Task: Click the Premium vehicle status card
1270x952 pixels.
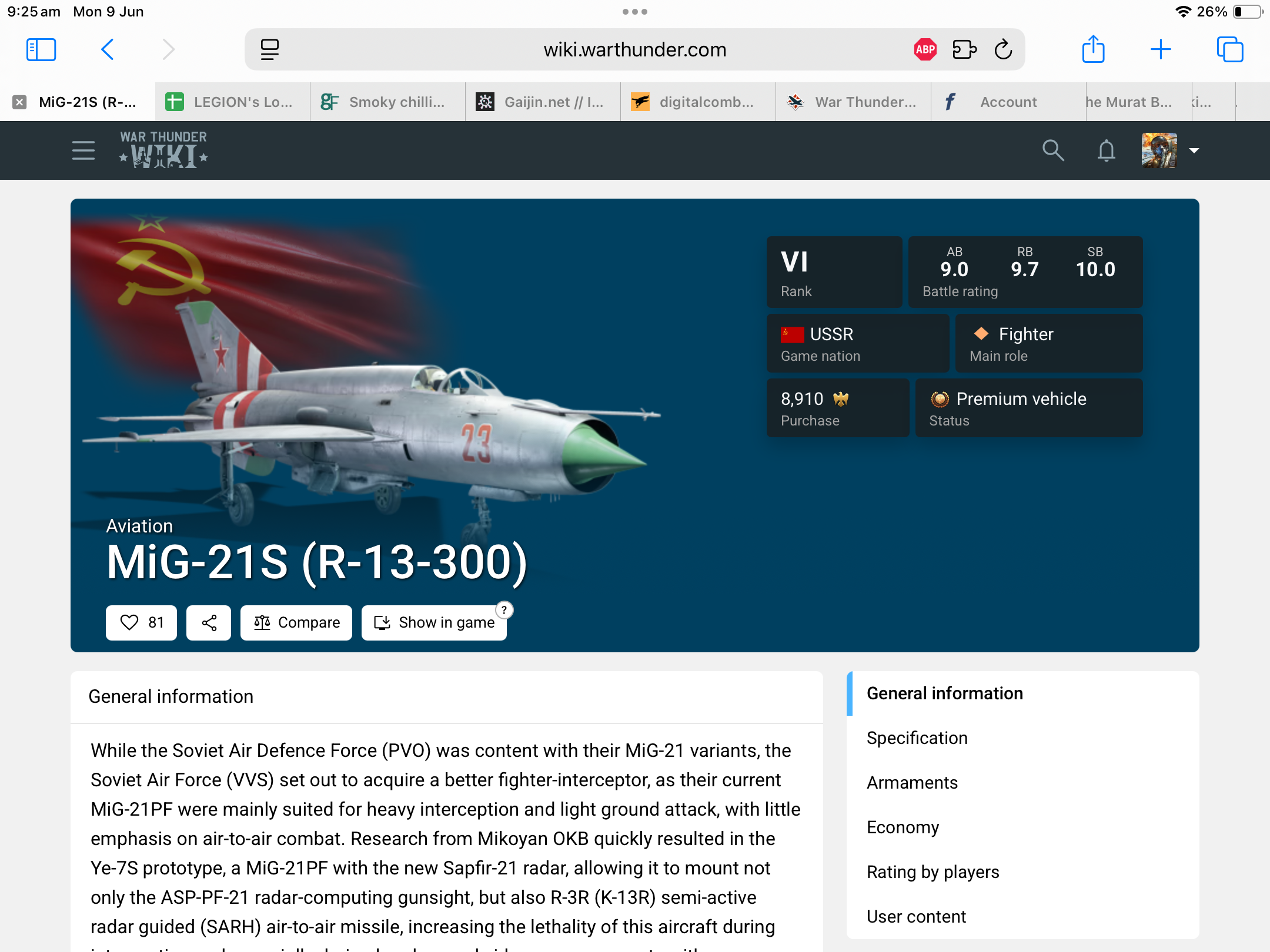Action: click(1029, 408)
